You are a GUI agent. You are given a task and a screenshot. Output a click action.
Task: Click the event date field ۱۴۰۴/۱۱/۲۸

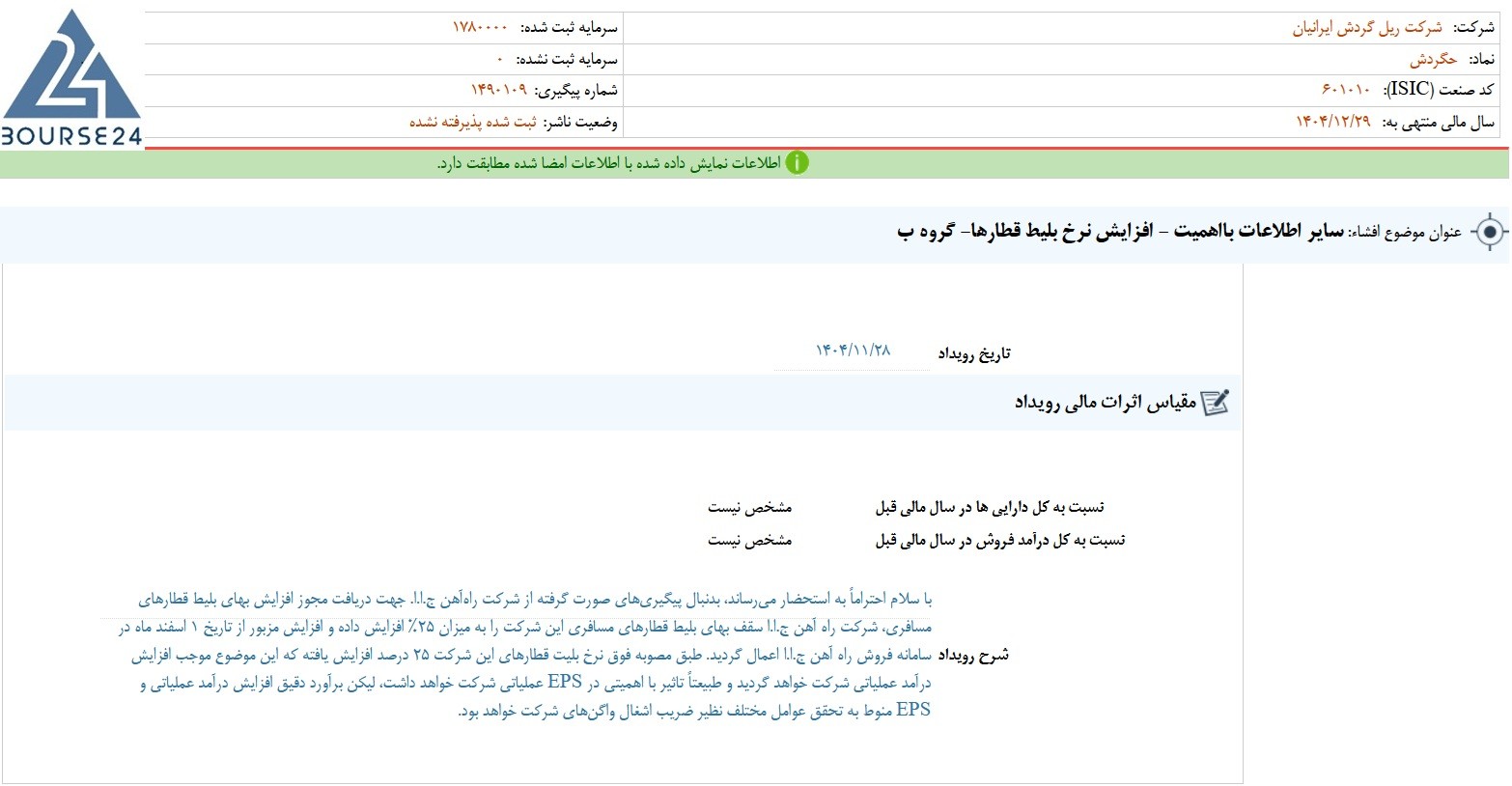(x=853, y=351)
